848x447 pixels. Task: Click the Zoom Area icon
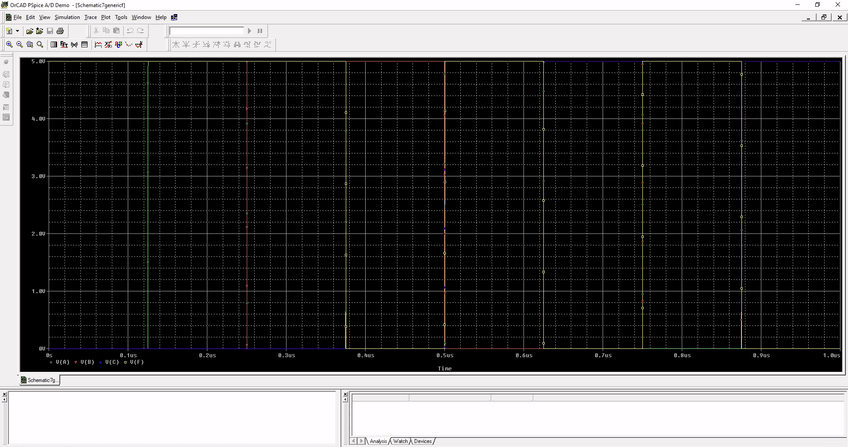click(29, 45)
